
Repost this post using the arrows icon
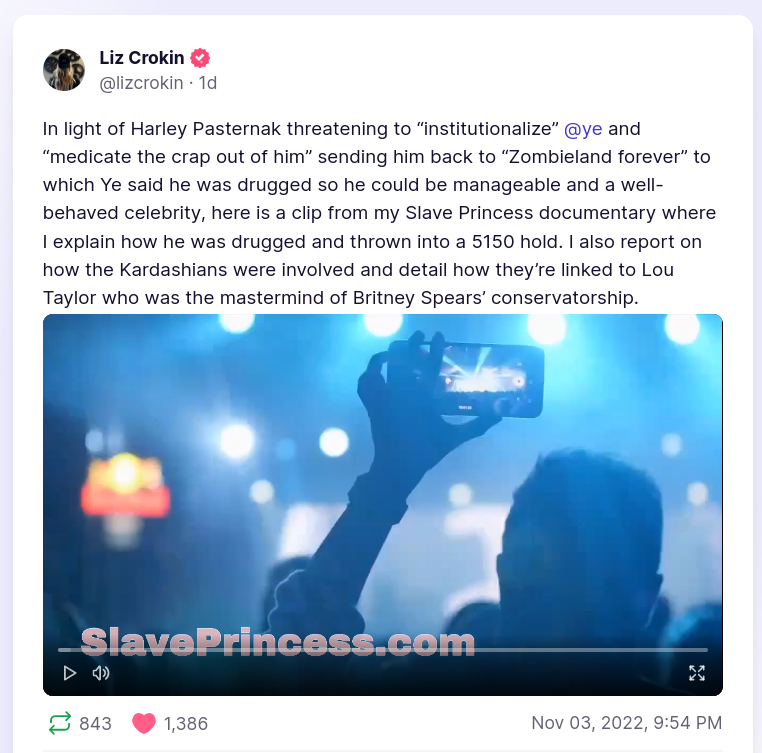(60, 723)
